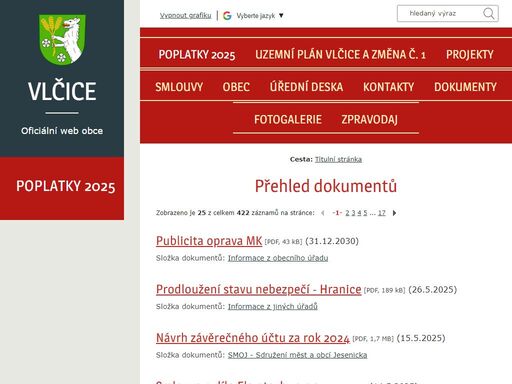Open FOTOGALERIE in the navigation

(288, 120)
